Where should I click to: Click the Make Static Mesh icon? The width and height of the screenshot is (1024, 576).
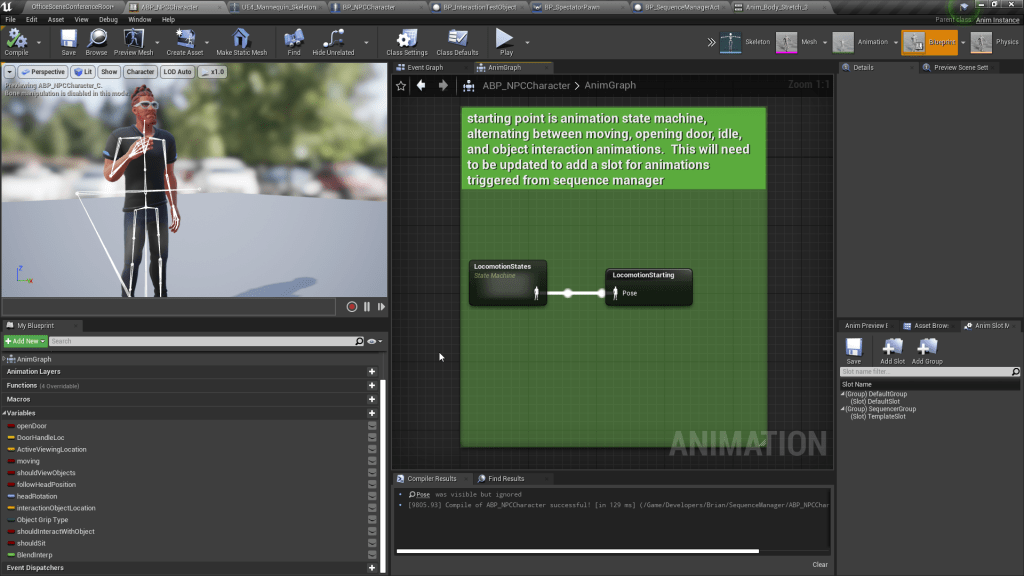pyautogui.click(x=241, y=40)
